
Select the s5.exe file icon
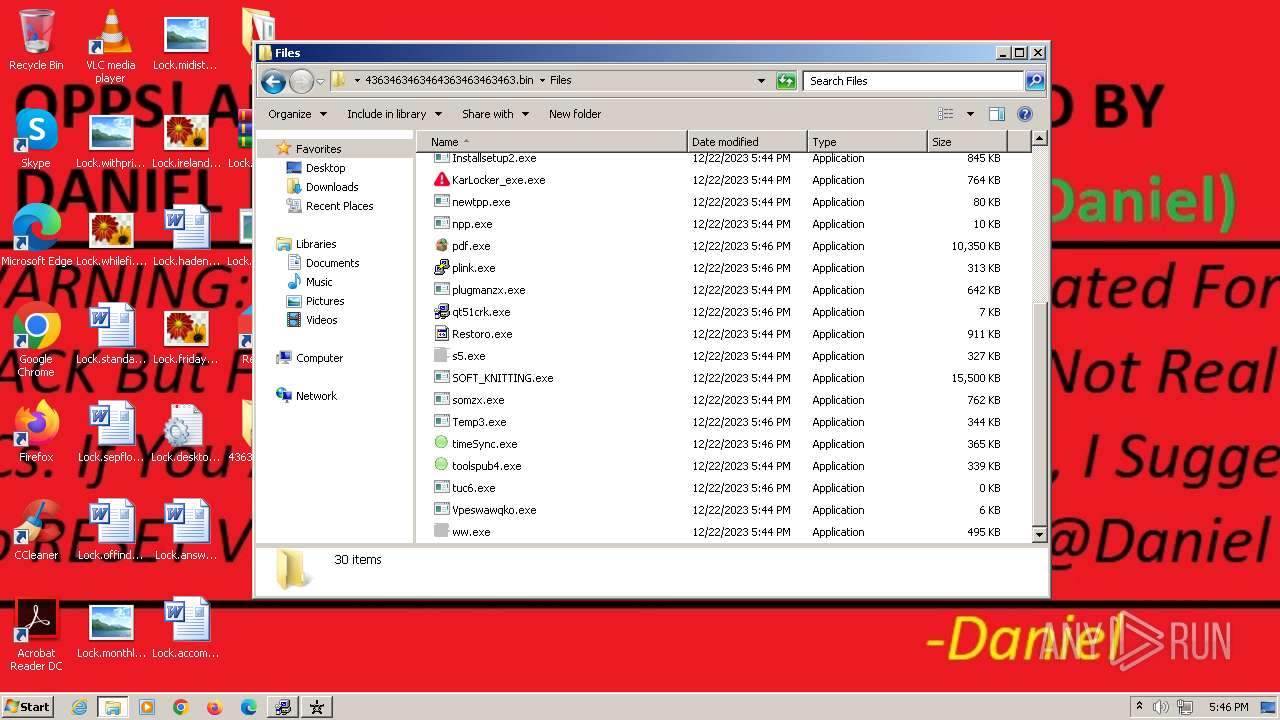pyautogui.click(x=442, y=356)
